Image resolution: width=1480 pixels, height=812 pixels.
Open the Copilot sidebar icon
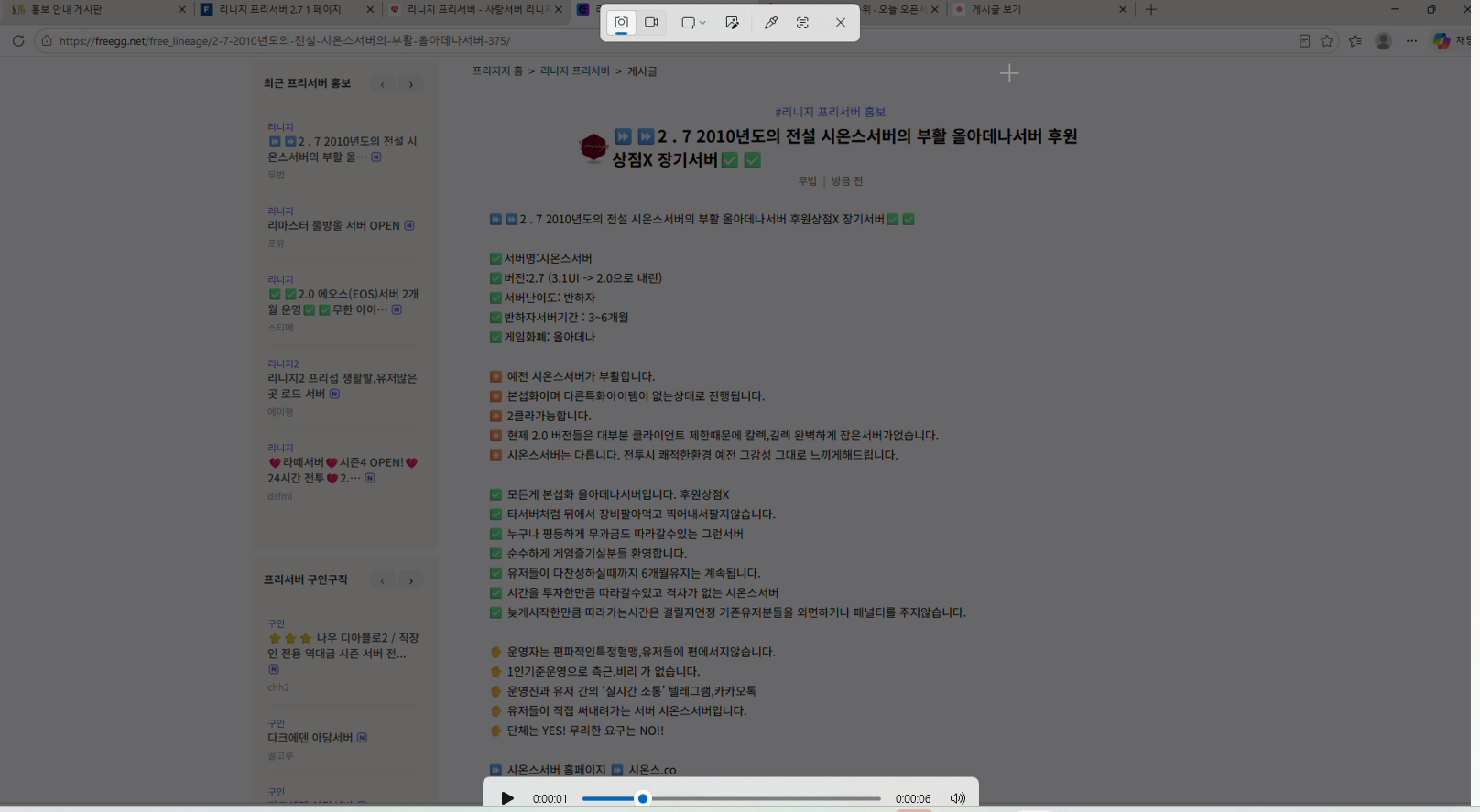tap(1442, 40)
